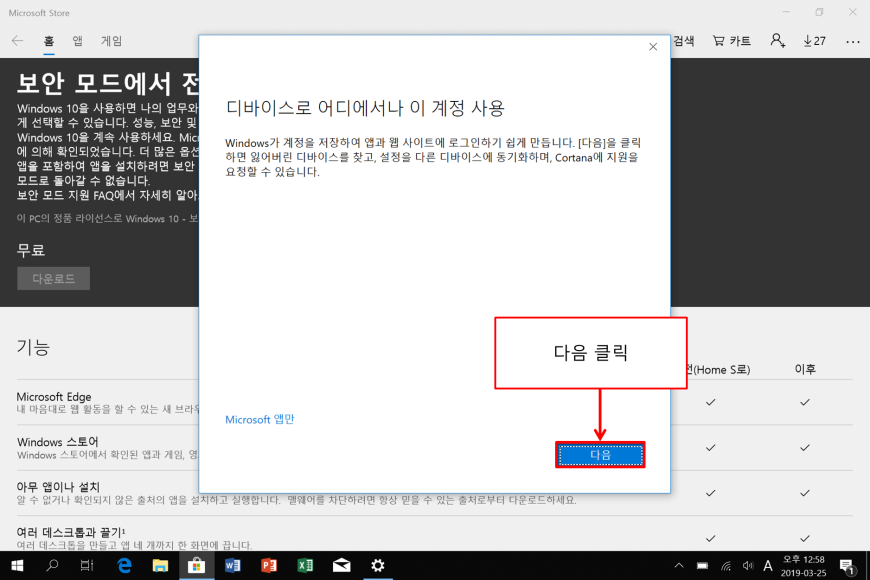Viewport: 870px width, 580px height.
Task: Open the 'Microsoft 앱만' link
Action: coord(260,419)
